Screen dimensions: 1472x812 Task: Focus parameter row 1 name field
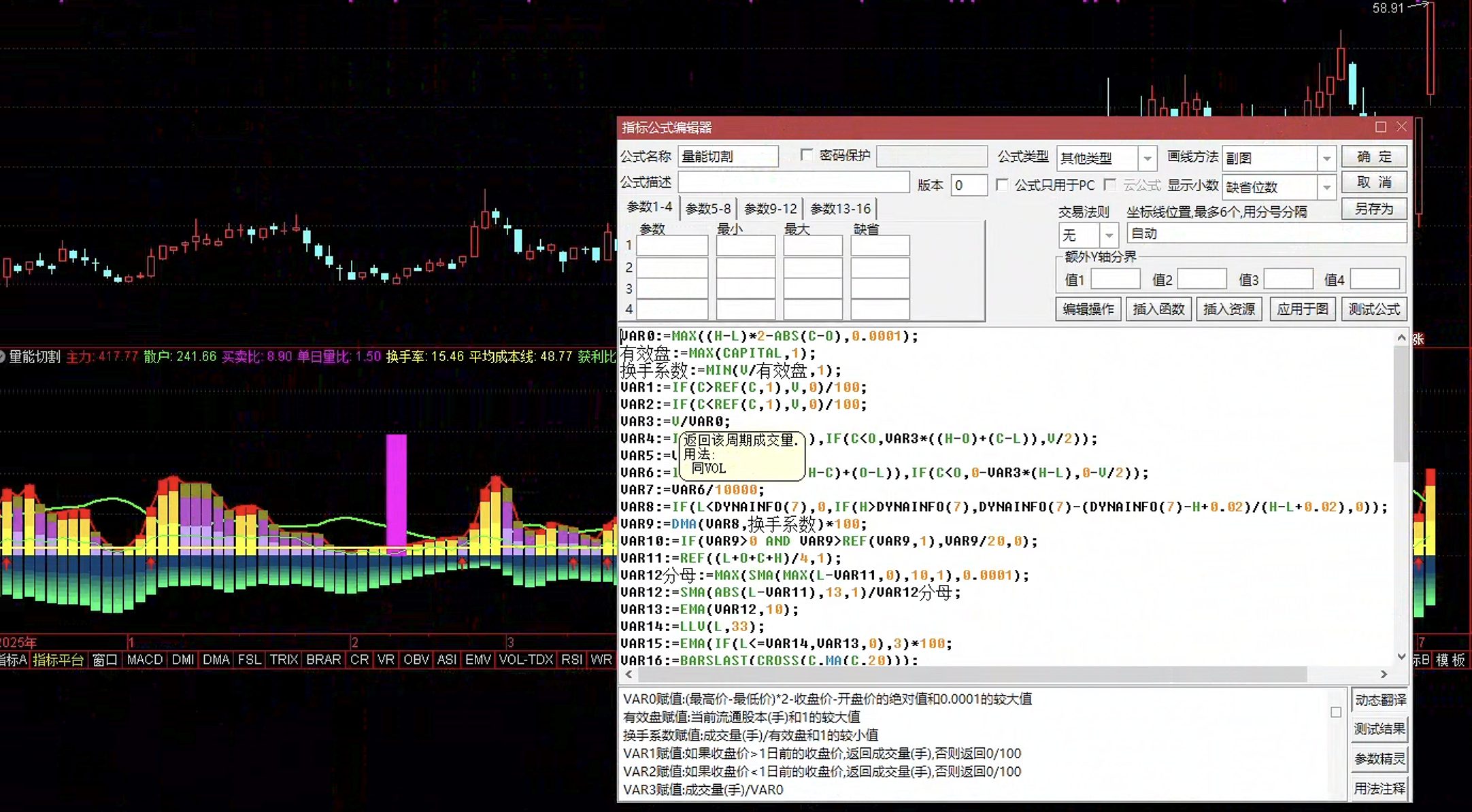[672, 246]
